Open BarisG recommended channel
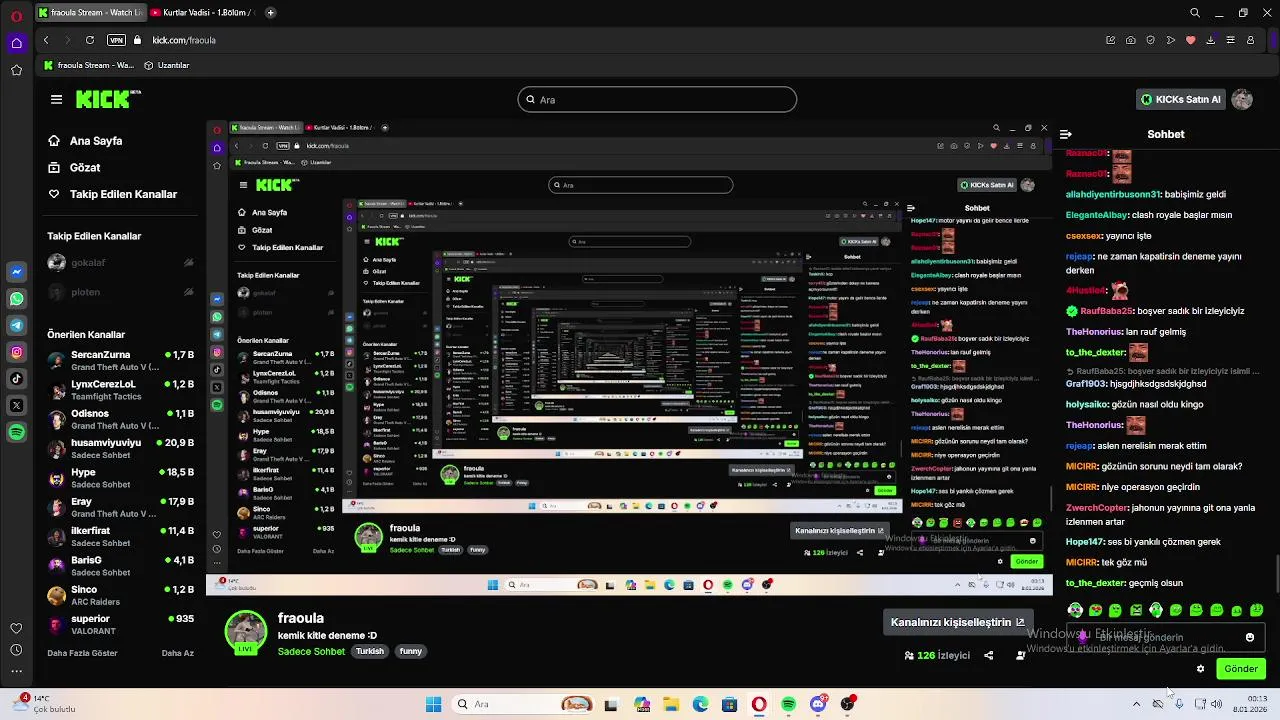Screen dimensions: 1280x720 tap(120, 566)
